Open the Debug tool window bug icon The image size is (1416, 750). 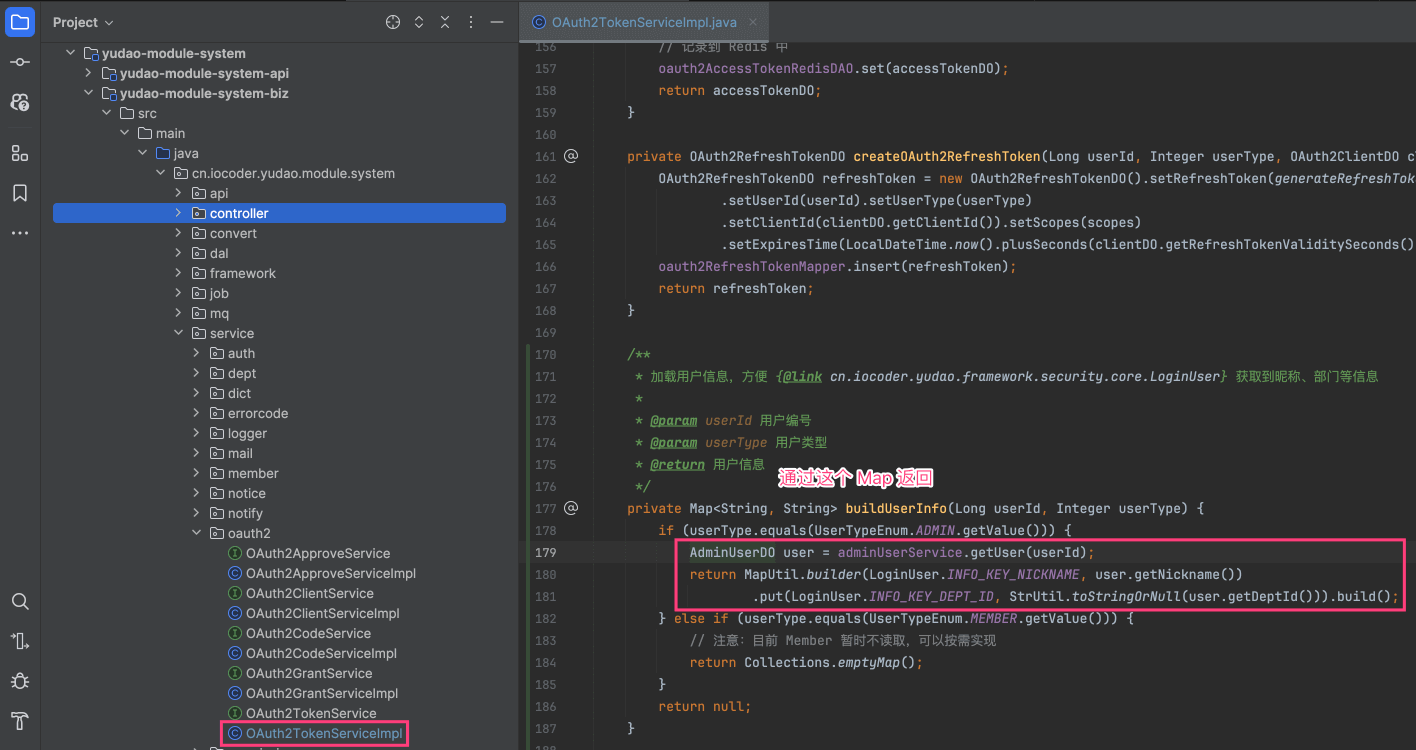21,681
